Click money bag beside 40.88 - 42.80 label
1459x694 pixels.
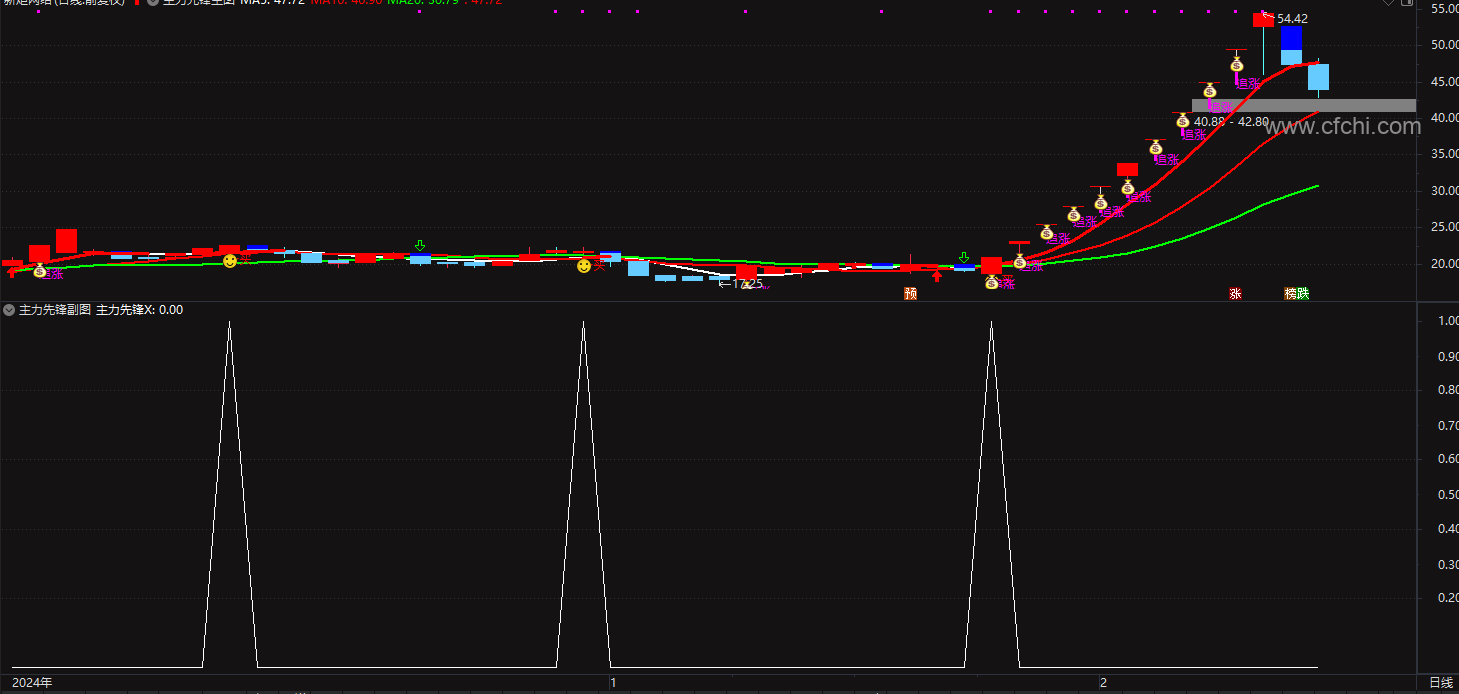pyautogui.click(x=1182, y=121)
